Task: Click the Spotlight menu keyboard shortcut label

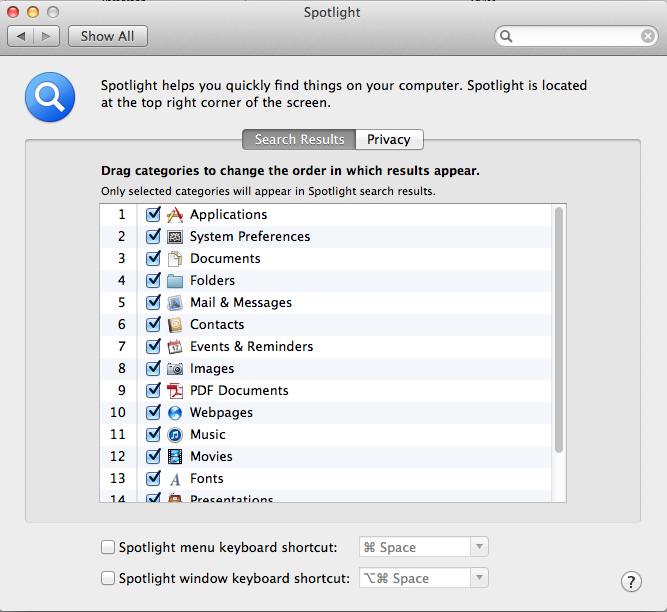Action: (x=228, y=547)
